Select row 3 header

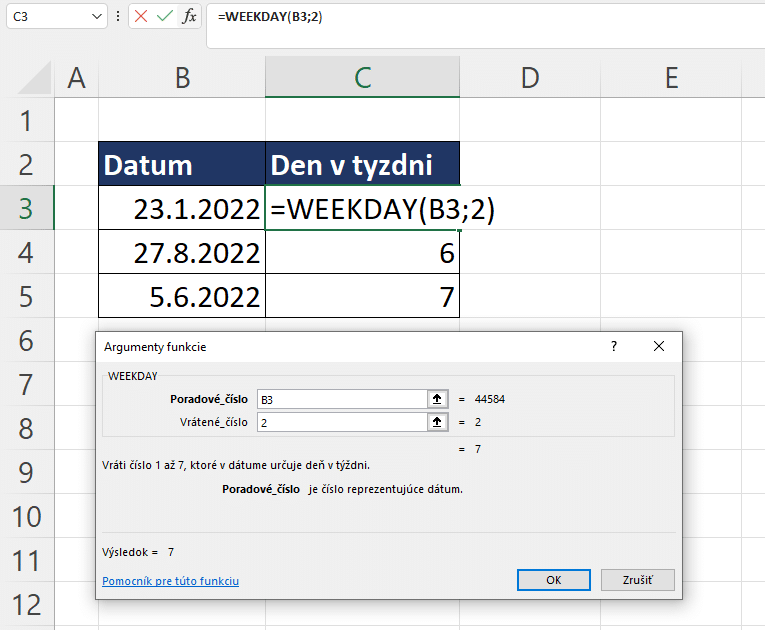(x=26, y=208)
